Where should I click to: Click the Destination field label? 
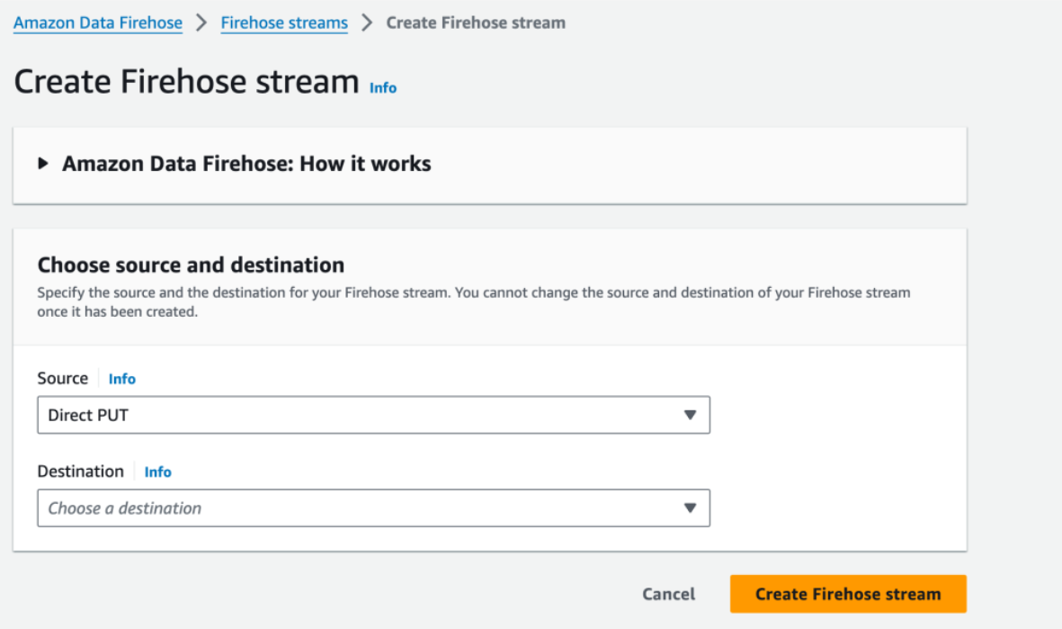coord(80,472)
